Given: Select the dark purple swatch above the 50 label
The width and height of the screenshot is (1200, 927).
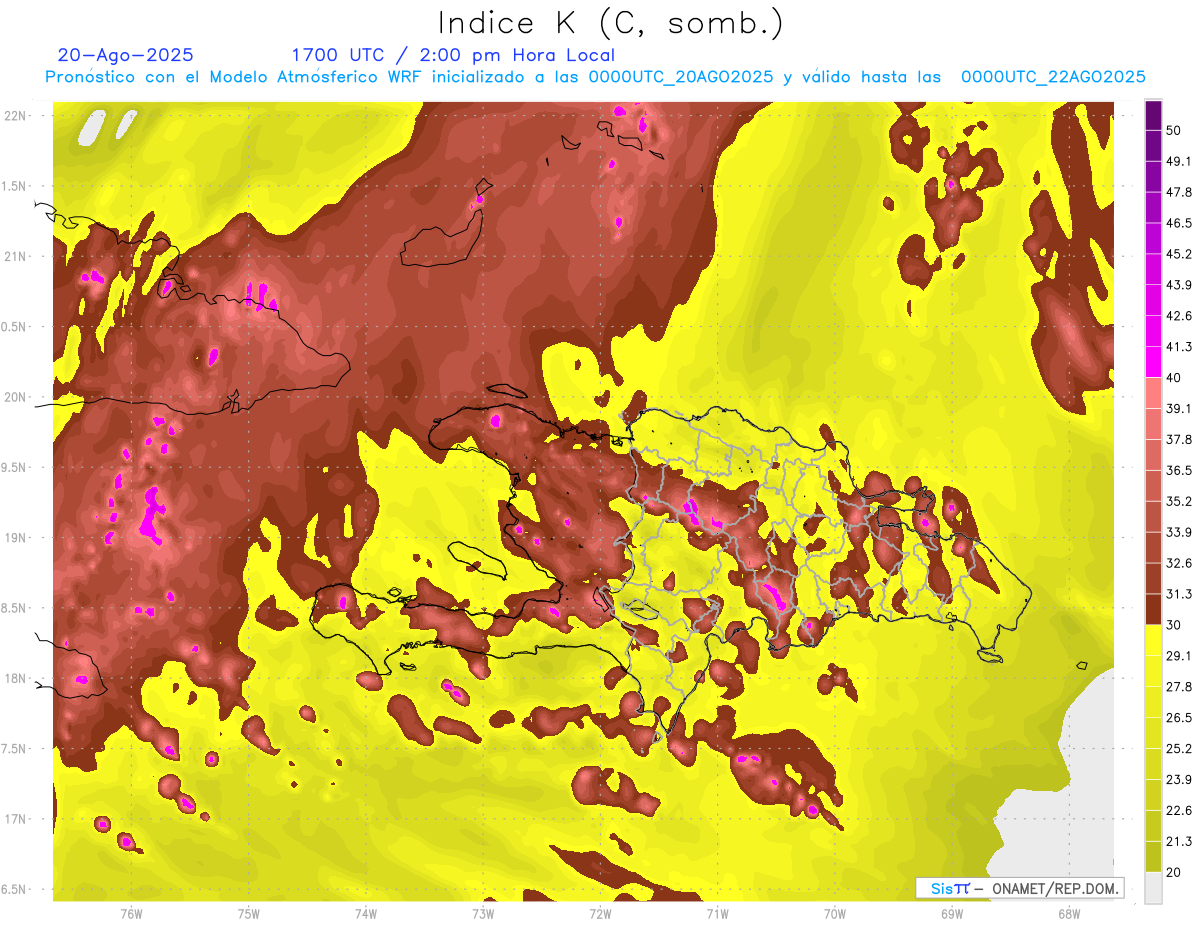Looking at the screenshot, I should [x=1153, y=115].
